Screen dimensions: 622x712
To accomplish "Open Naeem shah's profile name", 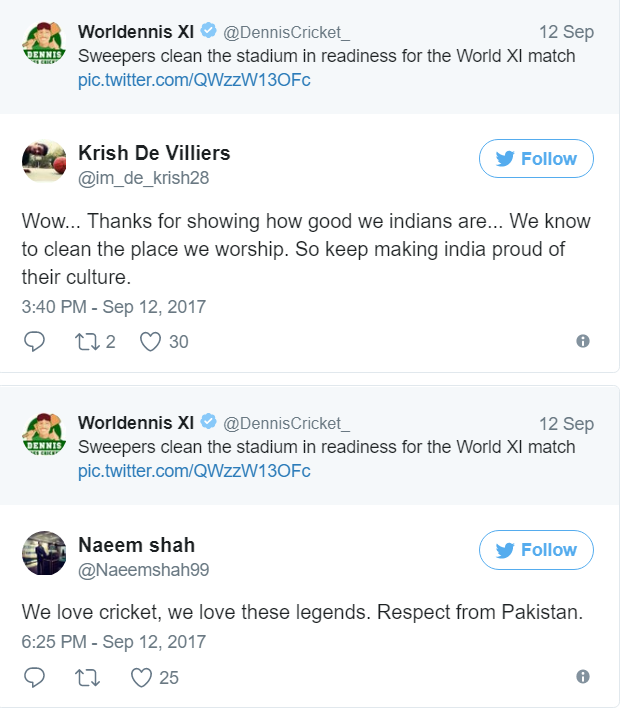I will (x=136, y=545).
